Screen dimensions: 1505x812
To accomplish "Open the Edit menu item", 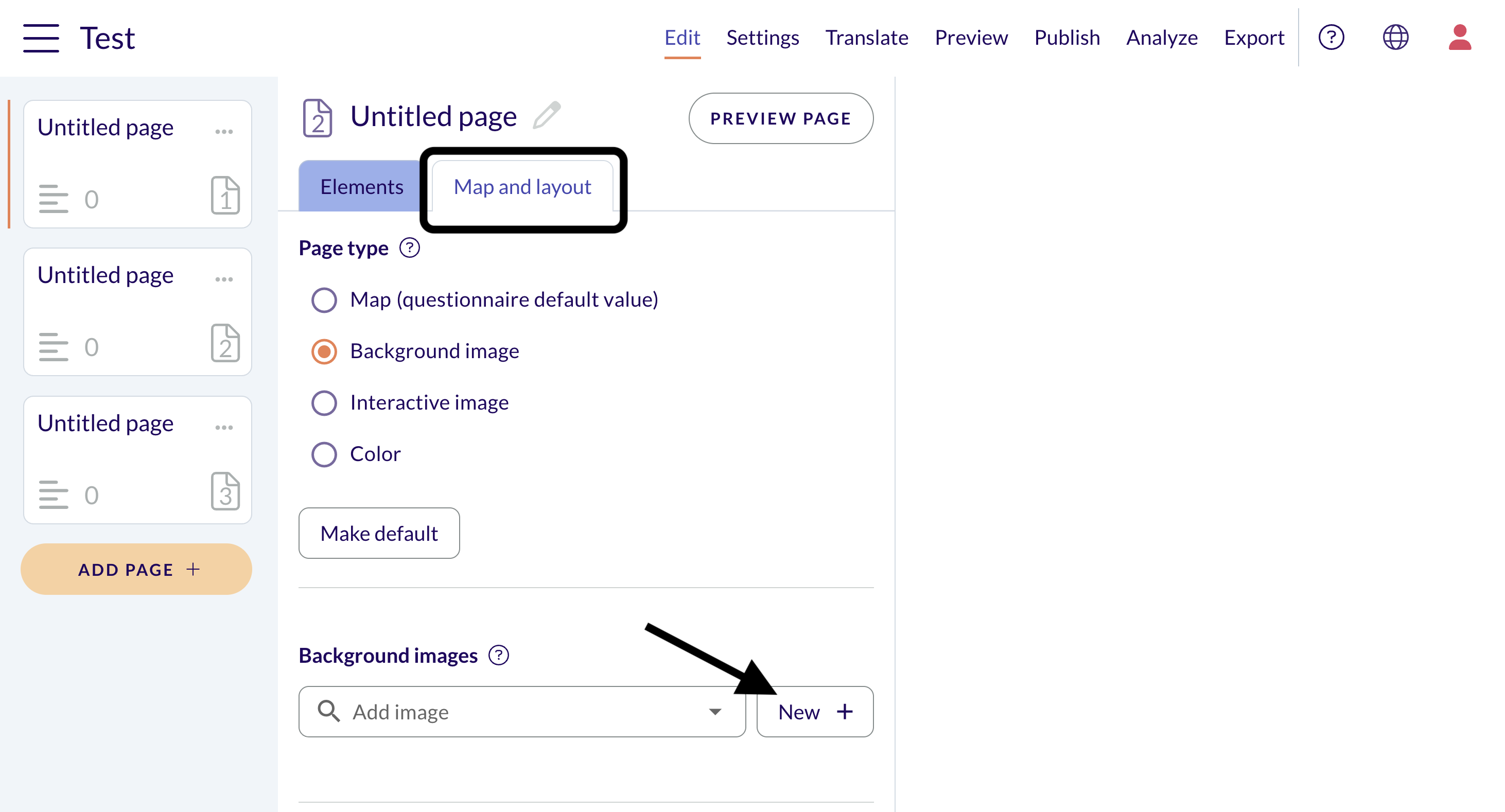I will pos(682,38).
